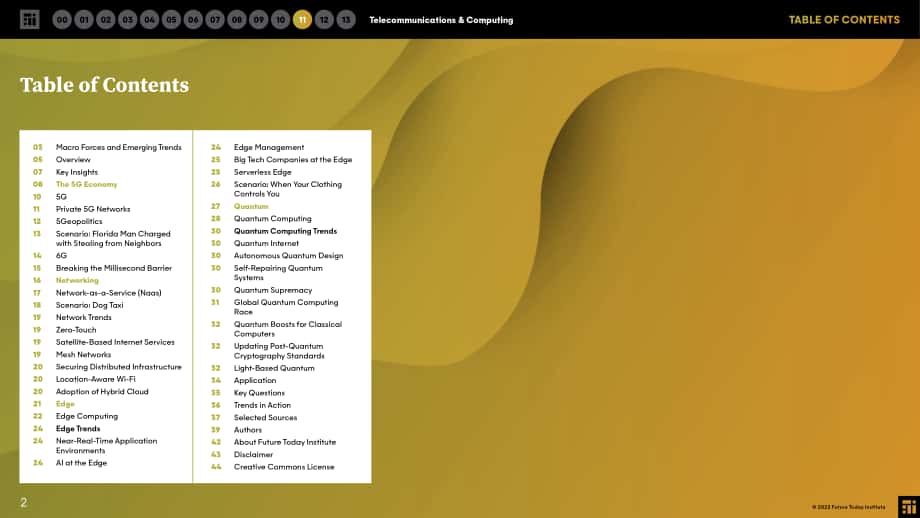920x518 pixels.
Task: Select Telecommunications & Computing title
Action: 441,20
